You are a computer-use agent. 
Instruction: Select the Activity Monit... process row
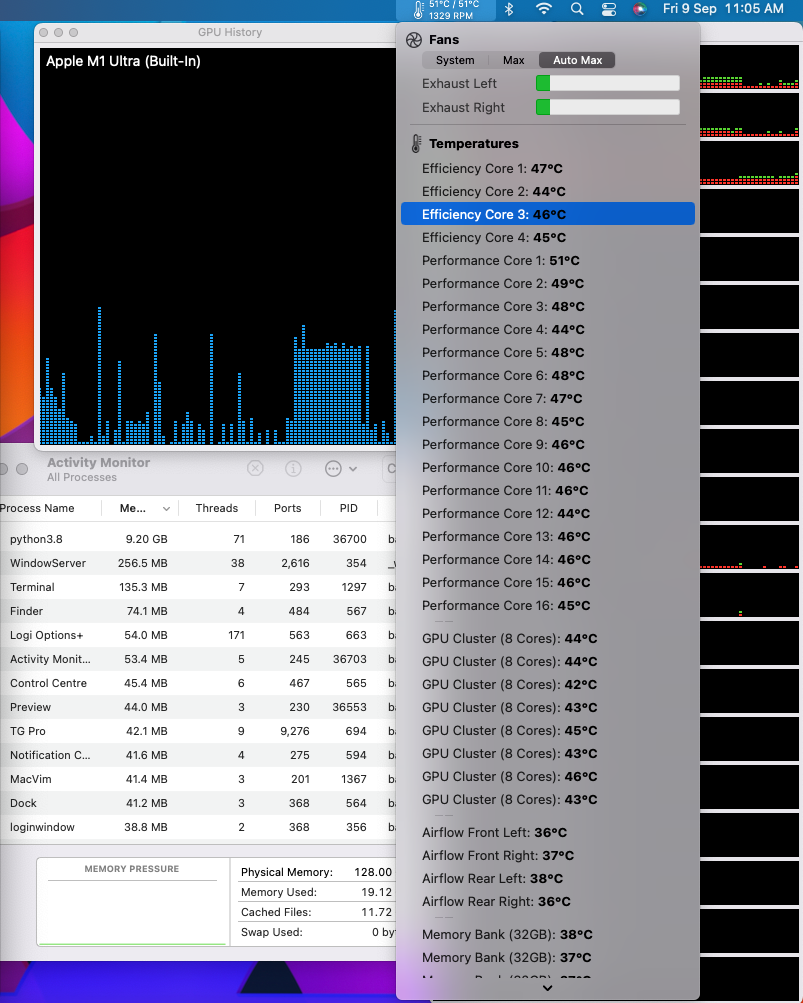[x=198, y=659]
